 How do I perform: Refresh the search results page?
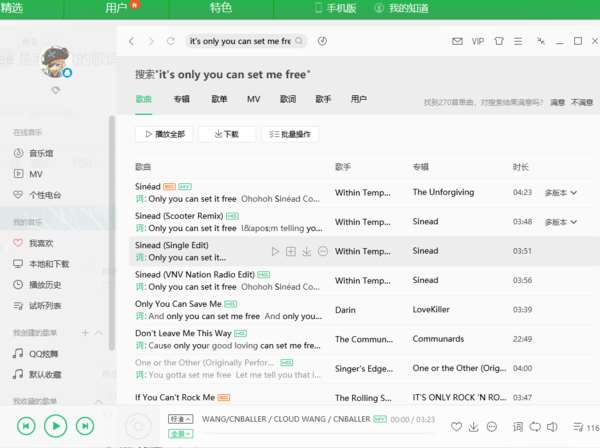(x=171, y=41)
